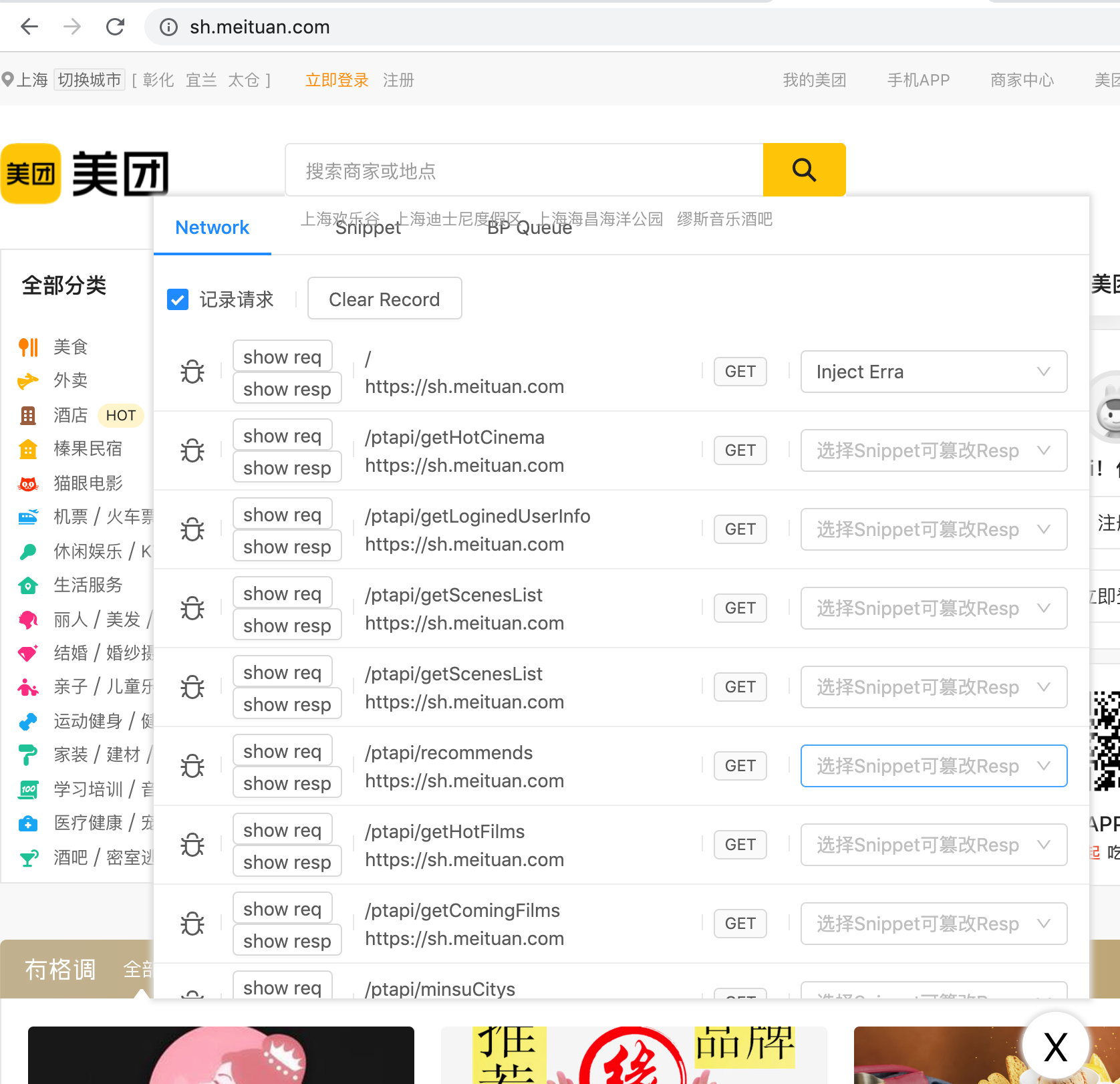The height and width of the screenshot is (1084, 1120).
Task: Go back using the browser back arrow
Action: 29,27
